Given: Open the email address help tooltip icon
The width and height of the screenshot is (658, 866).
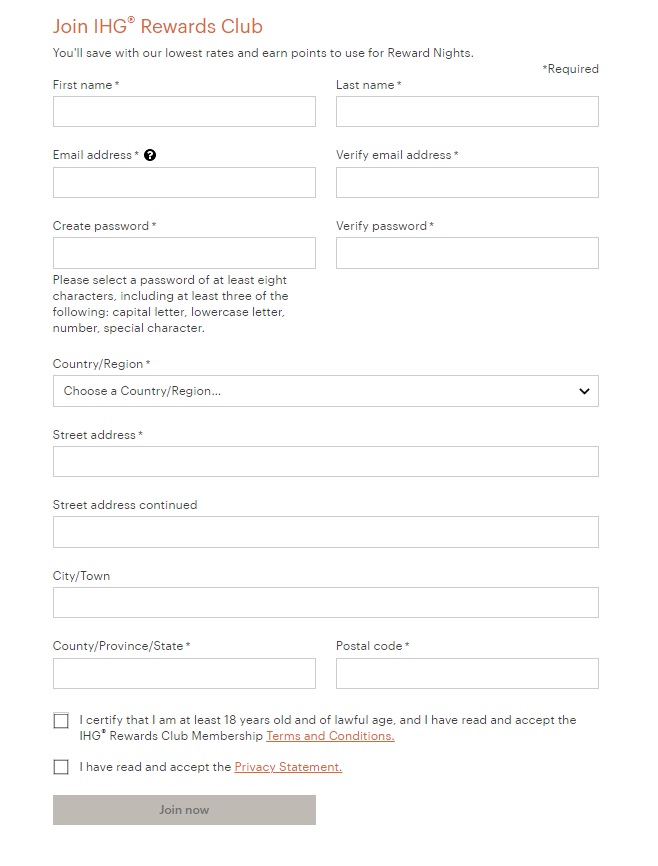Looking at the screenshot, I should coord(149,155).
